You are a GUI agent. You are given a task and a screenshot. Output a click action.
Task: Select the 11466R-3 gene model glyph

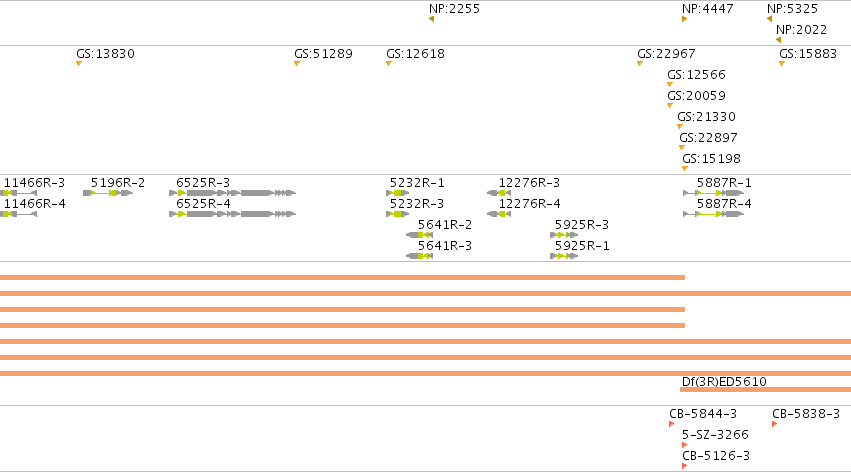coord(18,193)
